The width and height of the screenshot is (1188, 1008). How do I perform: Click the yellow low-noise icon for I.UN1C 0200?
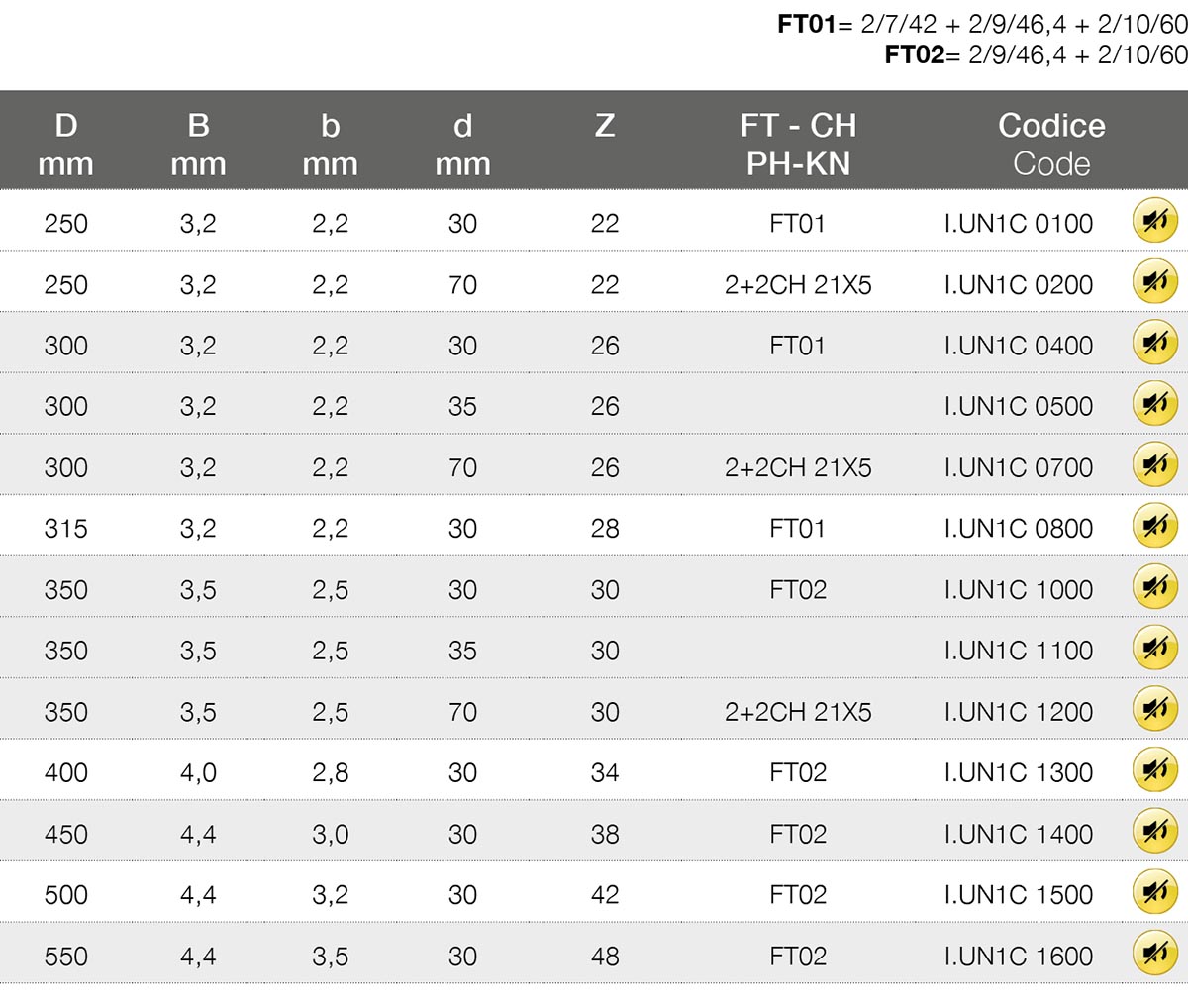[x=1154, y=283]
